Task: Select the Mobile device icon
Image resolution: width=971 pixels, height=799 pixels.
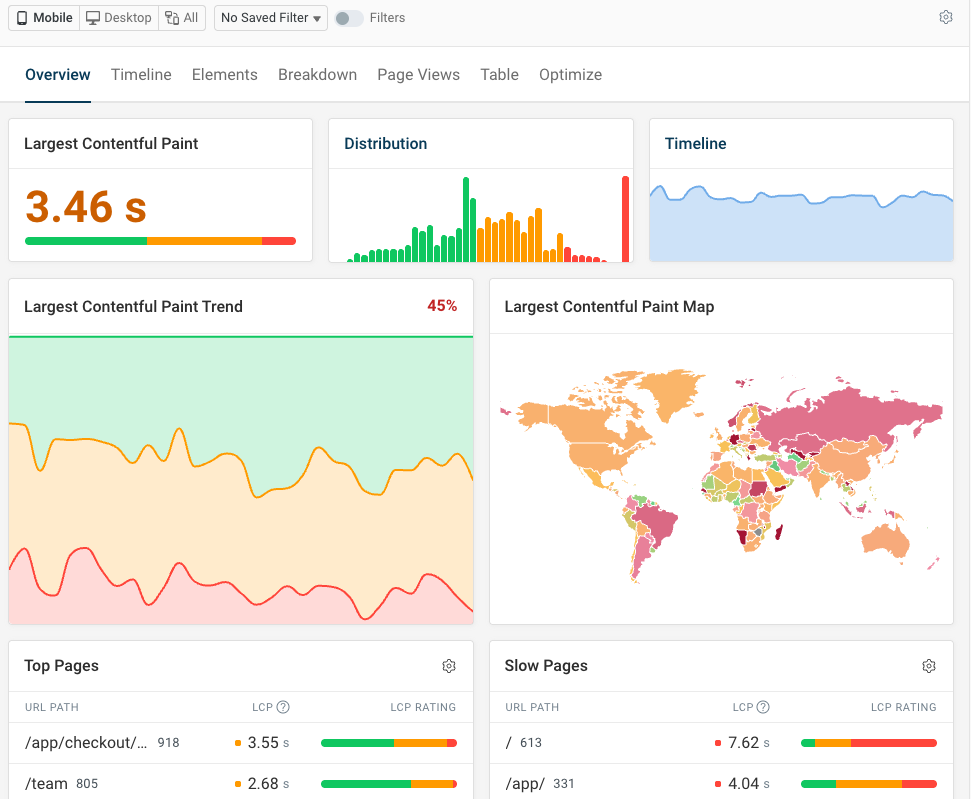Action: [x=21, y=17]
